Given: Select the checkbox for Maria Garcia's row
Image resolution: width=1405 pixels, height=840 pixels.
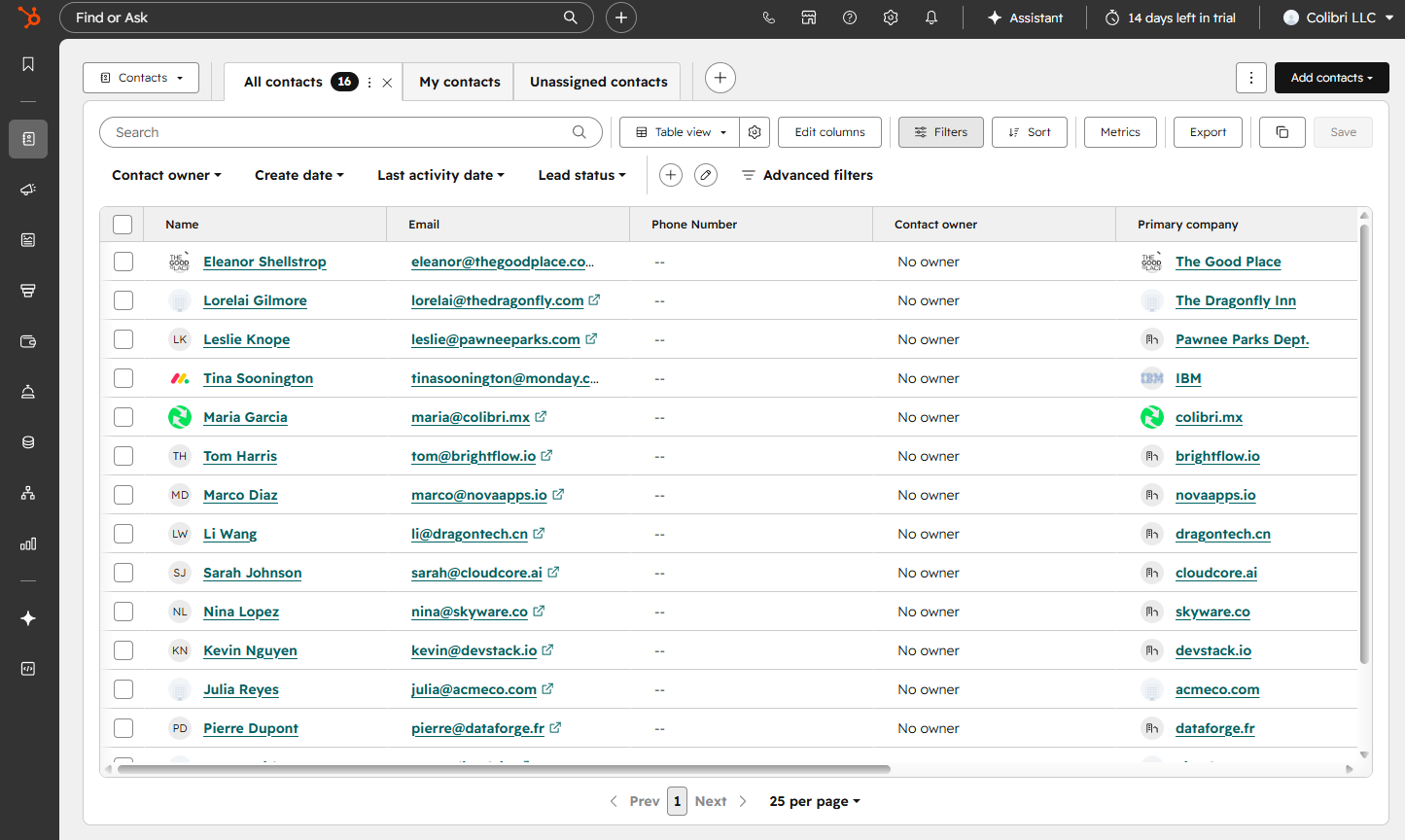Looking at the screenshot, I should 123,416.
